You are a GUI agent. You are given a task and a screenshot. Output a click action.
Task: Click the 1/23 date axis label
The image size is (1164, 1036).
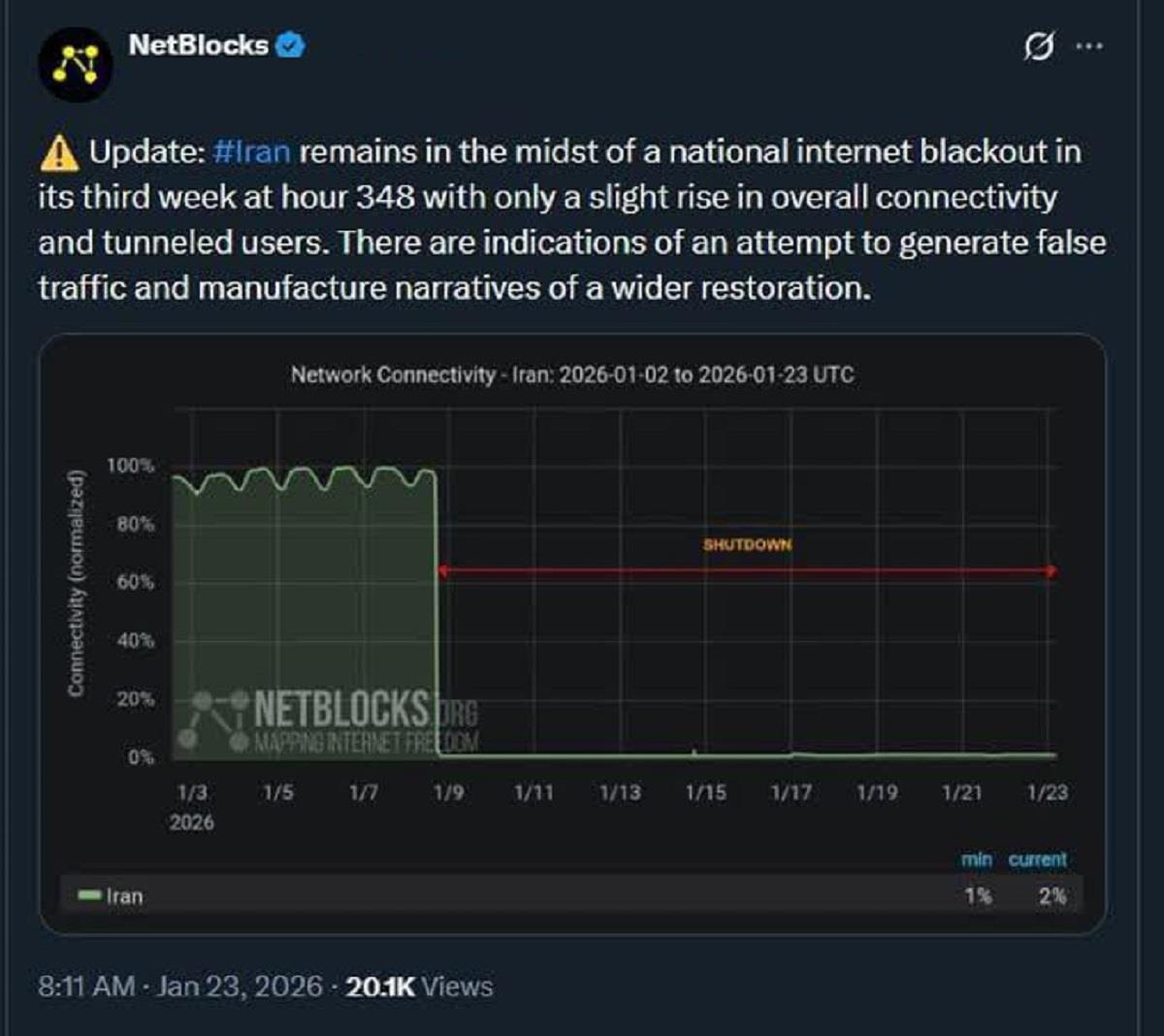1048,793
